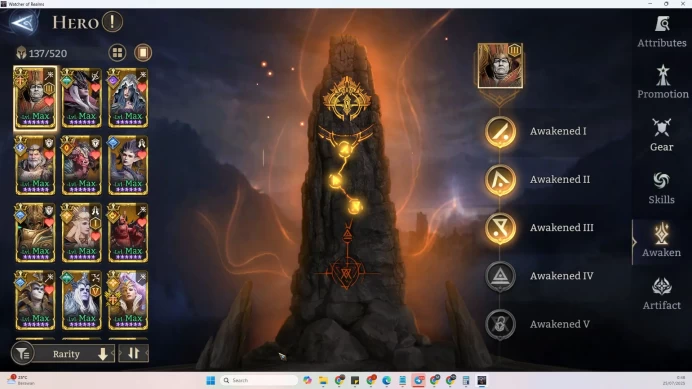Screen dimensions: 692x389
Task: Open Copilot from the taskbar
Action: [x=307, y=380]
